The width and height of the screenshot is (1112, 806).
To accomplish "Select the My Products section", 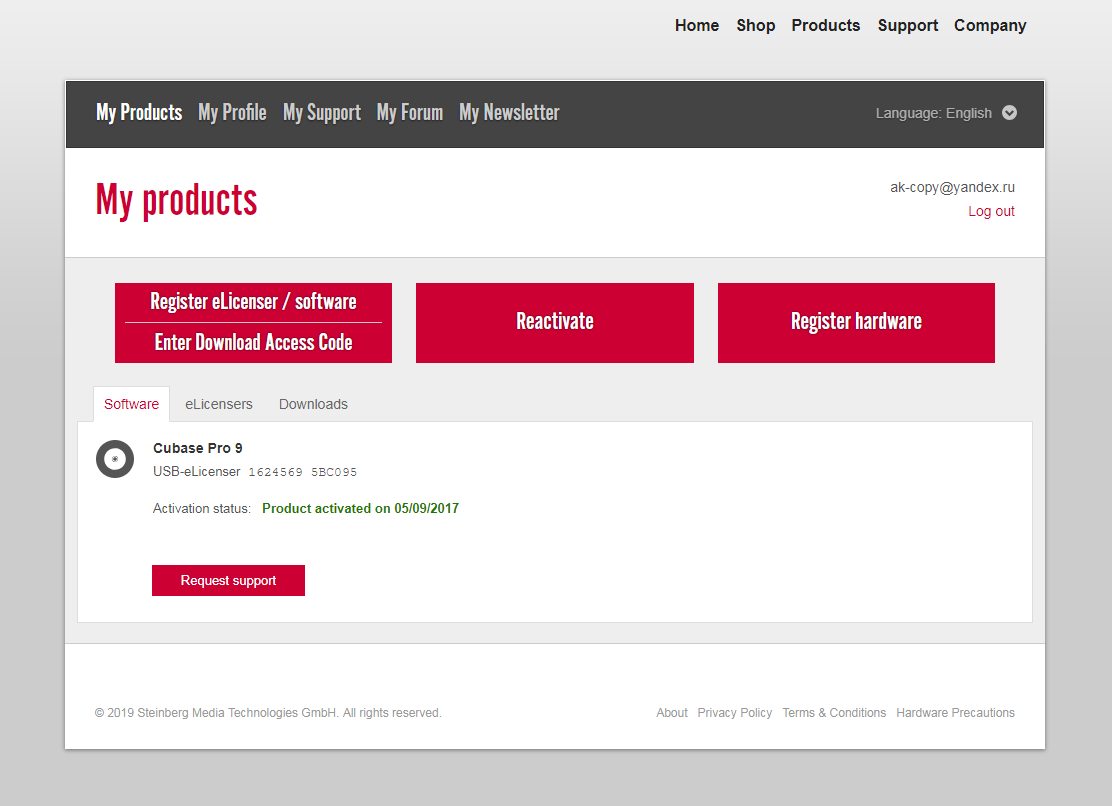I will (x=139, y=113).
